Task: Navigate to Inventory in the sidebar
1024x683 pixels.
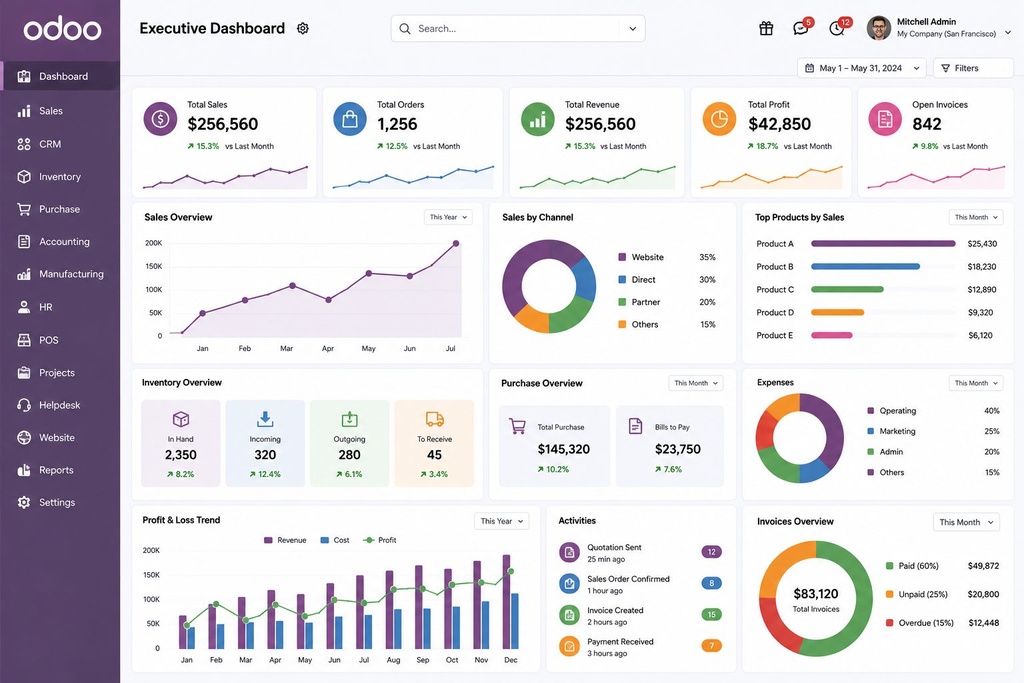Action: click(x=60, y=177)
